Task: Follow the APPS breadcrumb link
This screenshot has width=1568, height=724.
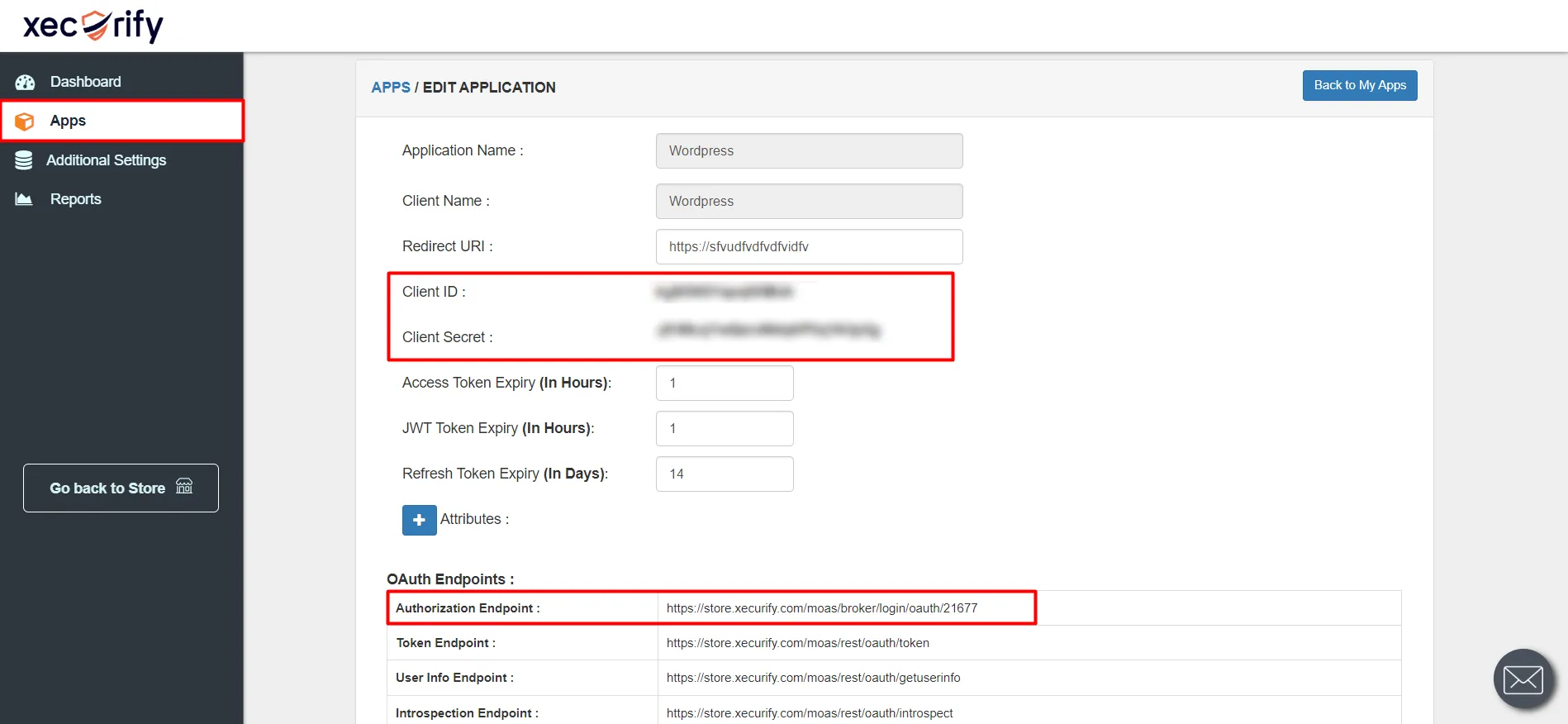Action: click(x=391, y=88)
